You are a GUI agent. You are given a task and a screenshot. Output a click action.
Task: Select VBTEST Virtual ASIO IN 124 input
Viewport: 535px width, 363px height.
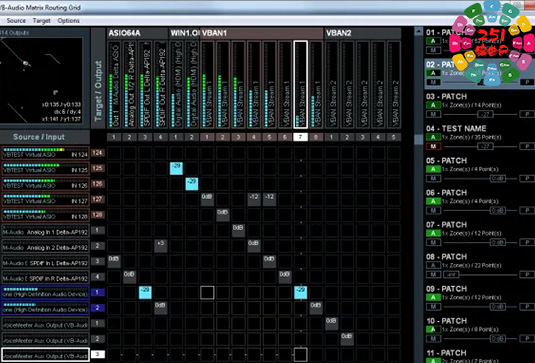45,153
